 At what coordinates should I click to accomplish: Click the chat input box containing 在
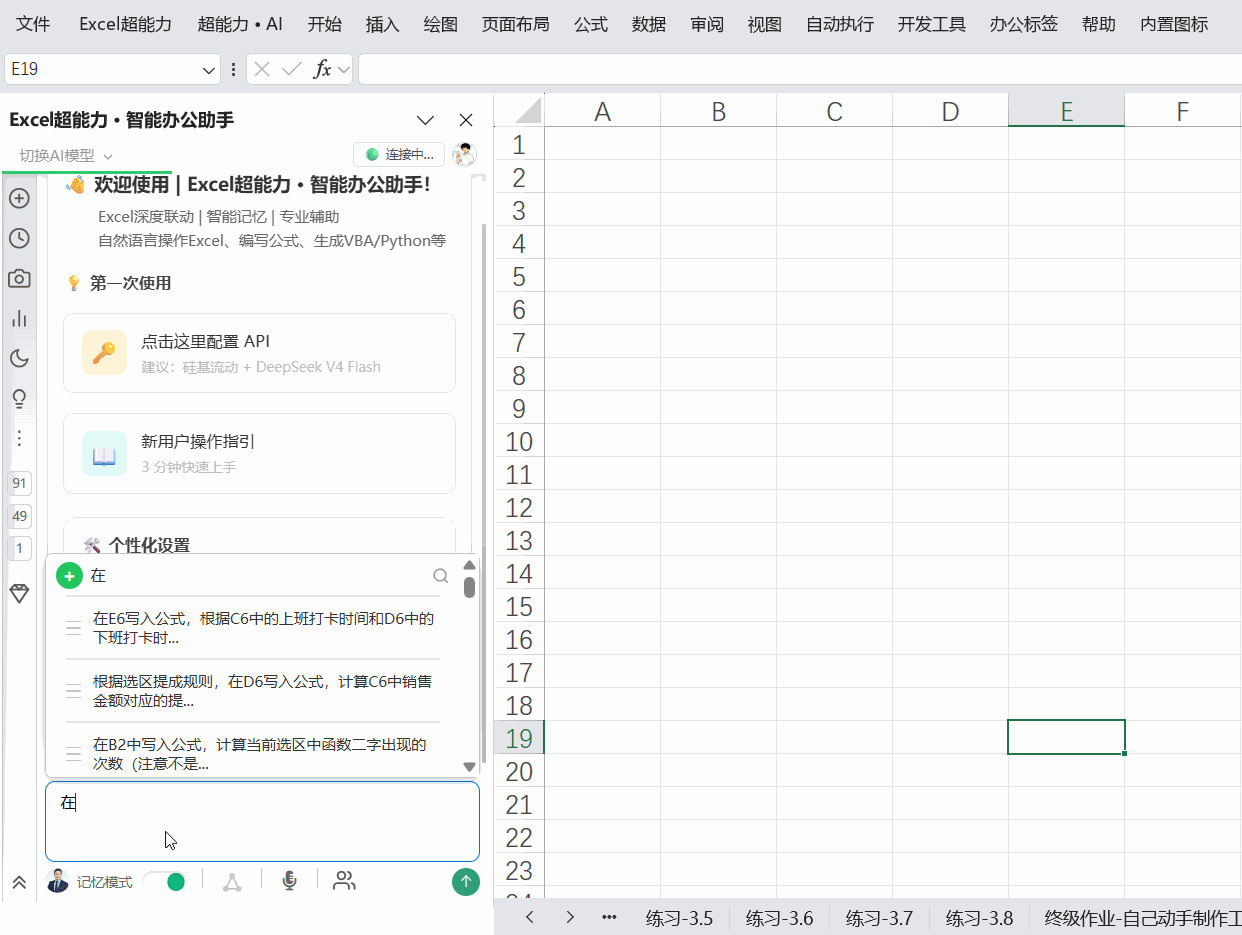point(262,821)
